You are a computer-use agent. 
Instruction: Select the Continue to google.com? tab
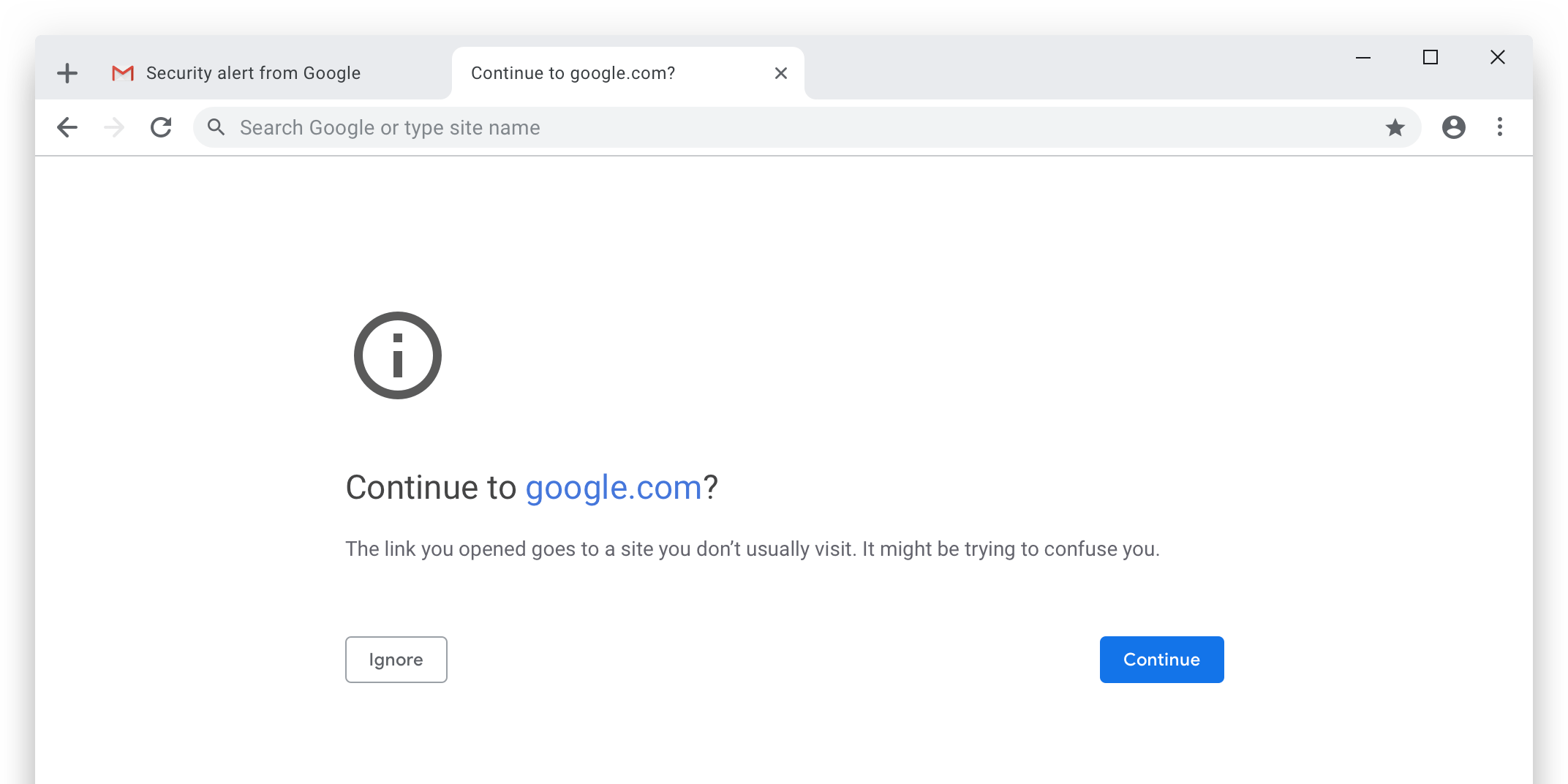[x=573, y=73]
